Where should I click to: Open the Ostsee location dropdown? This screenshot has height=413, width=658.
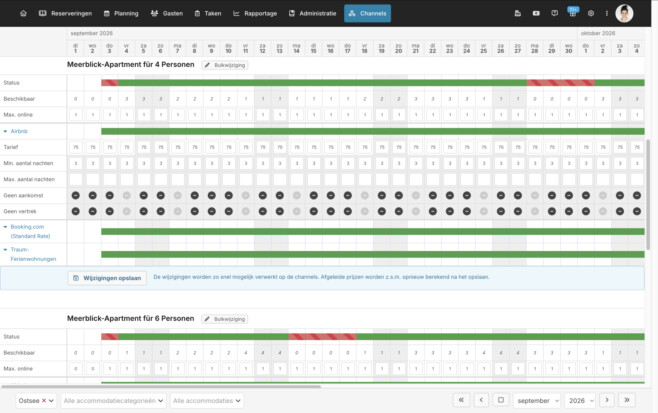point(36,400)
